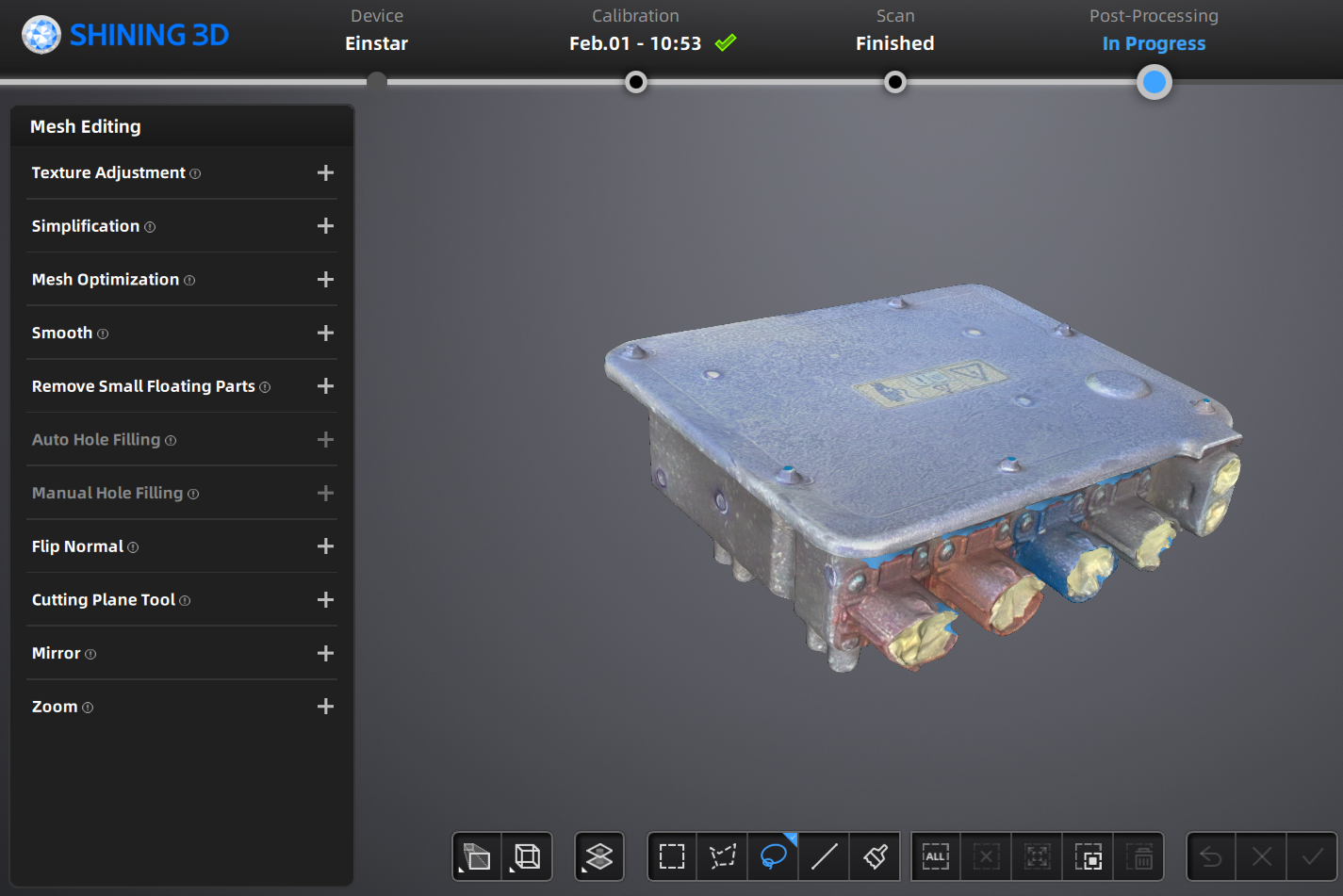The width and height of the screenshot is (1343, 896).
Task: Click the Mirror option label
Action: pos(57,654)
